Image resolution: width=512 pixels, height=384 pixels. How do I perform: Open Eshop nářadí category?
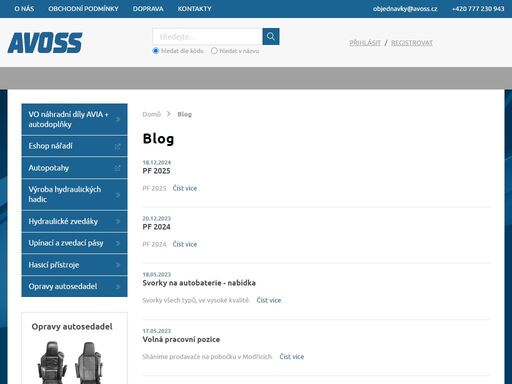point(74,146)
